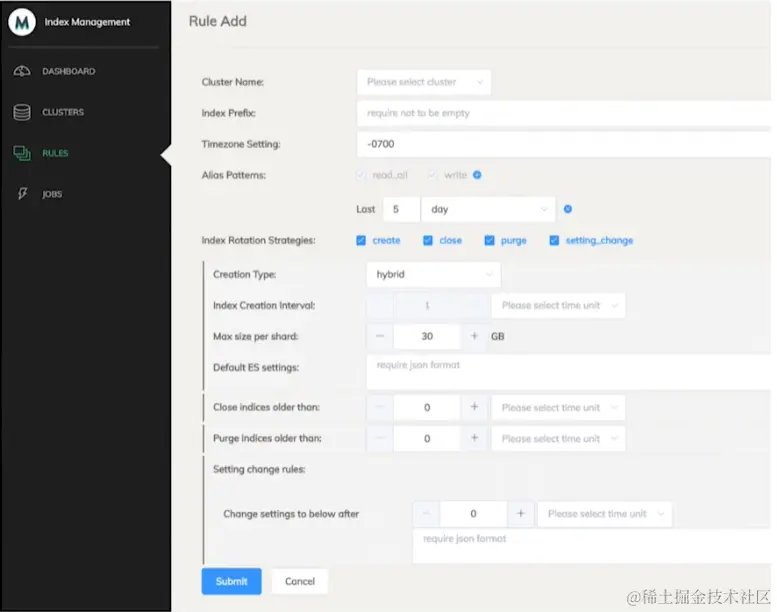The width and height of the screenshot is (777, 612).
Task: Decrease Close indices older than value
Action: click(x=380, y=407)
